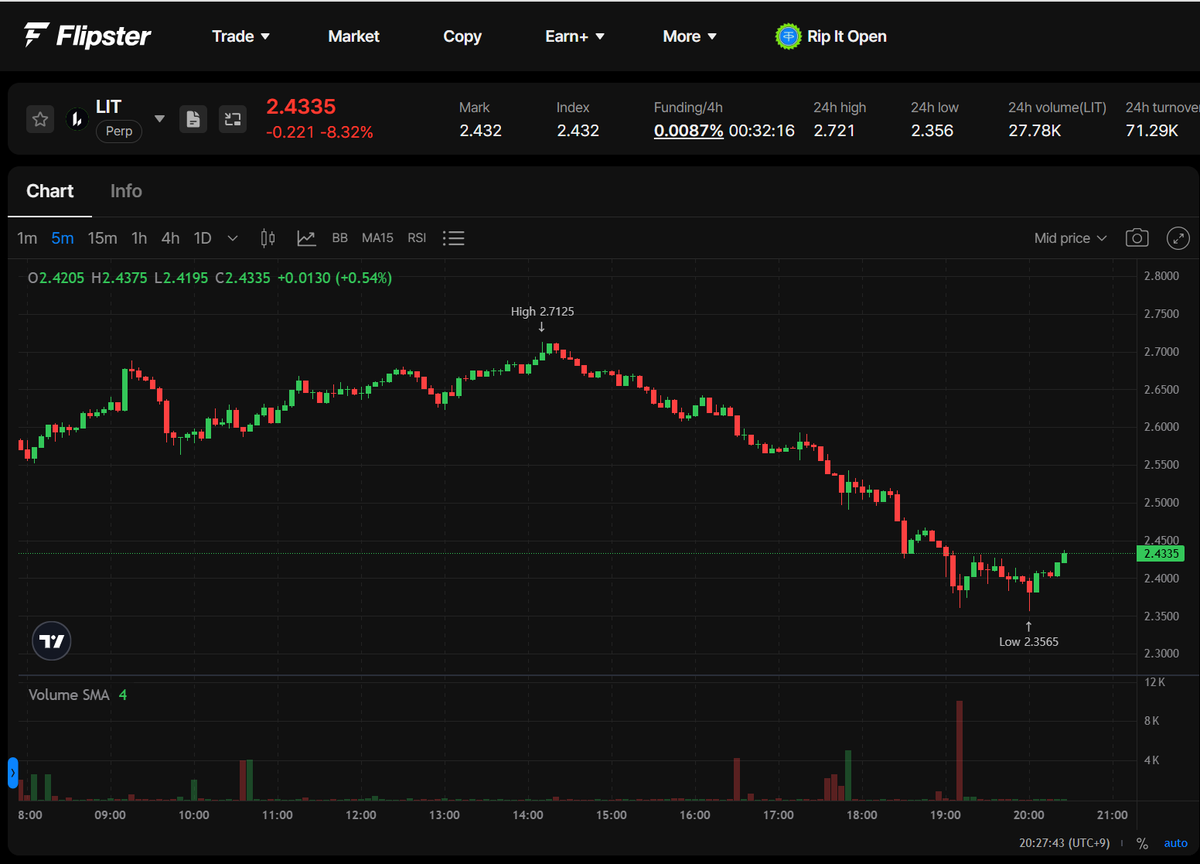Click the 24h high value 2.721
The width and height of the screenshot is (1200, 864).
(834, 130)
